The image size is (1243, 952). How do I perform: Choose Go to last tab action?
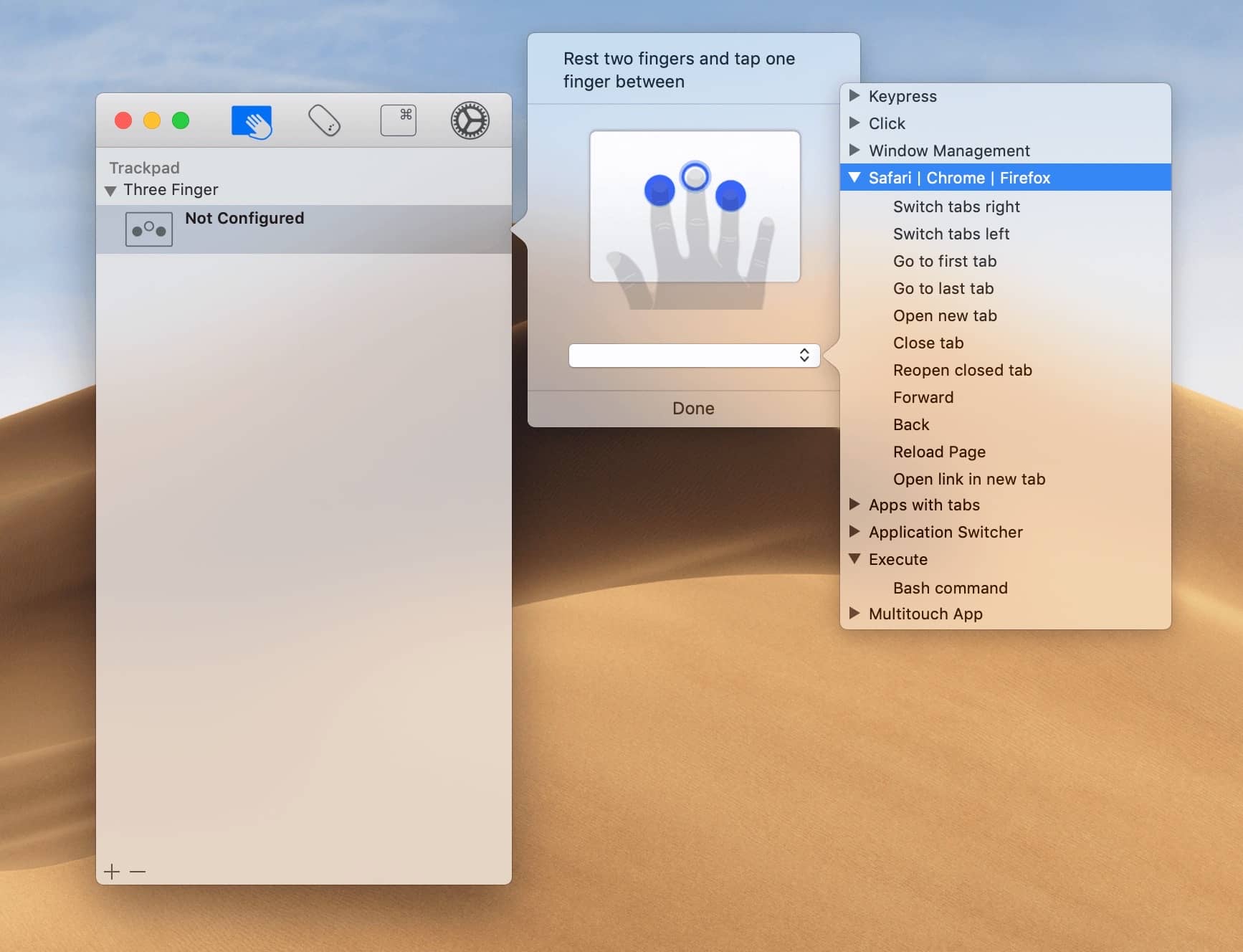pyautogui.click(x=943, y=288)
